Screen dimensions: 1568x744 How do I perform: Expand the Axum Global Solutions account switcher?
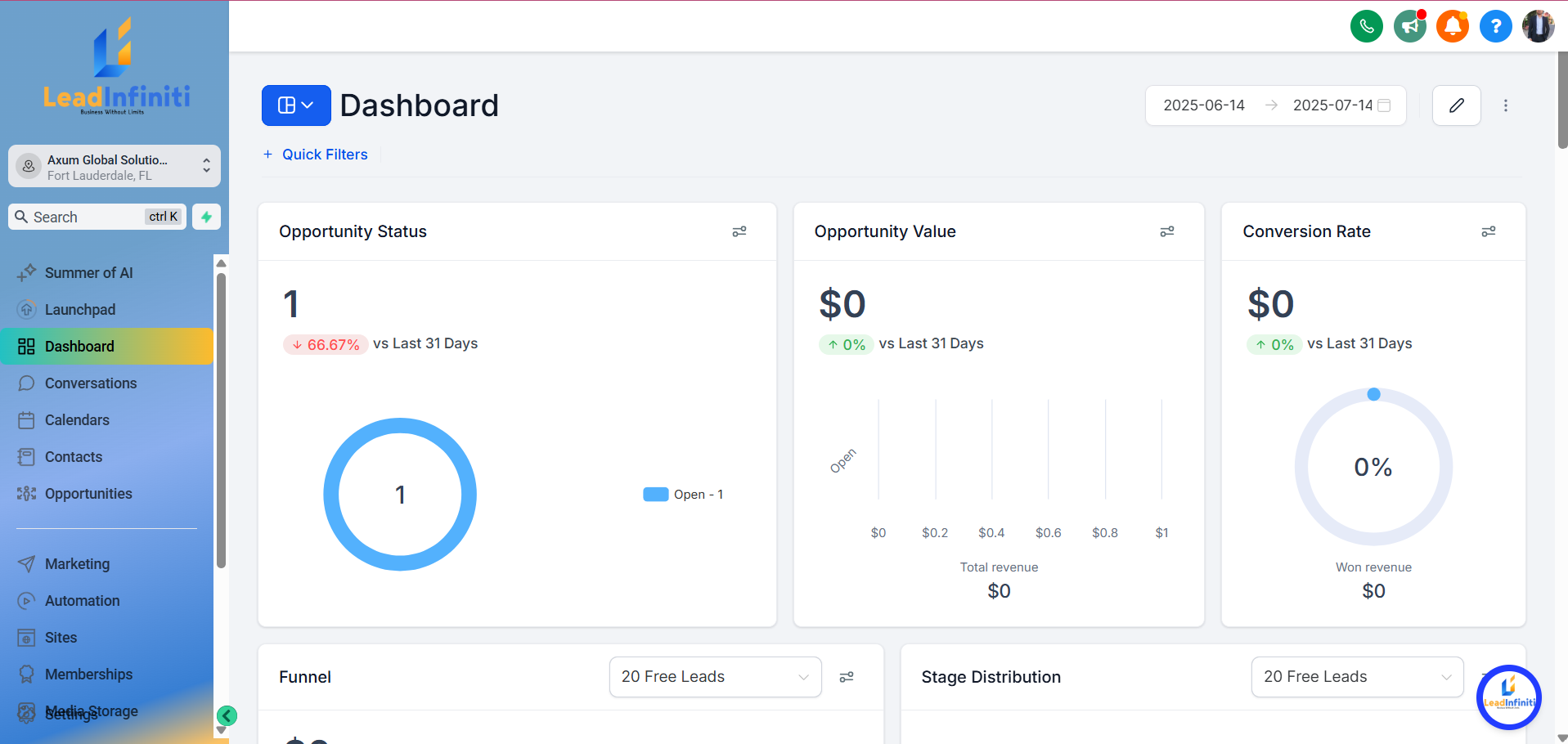115,167
